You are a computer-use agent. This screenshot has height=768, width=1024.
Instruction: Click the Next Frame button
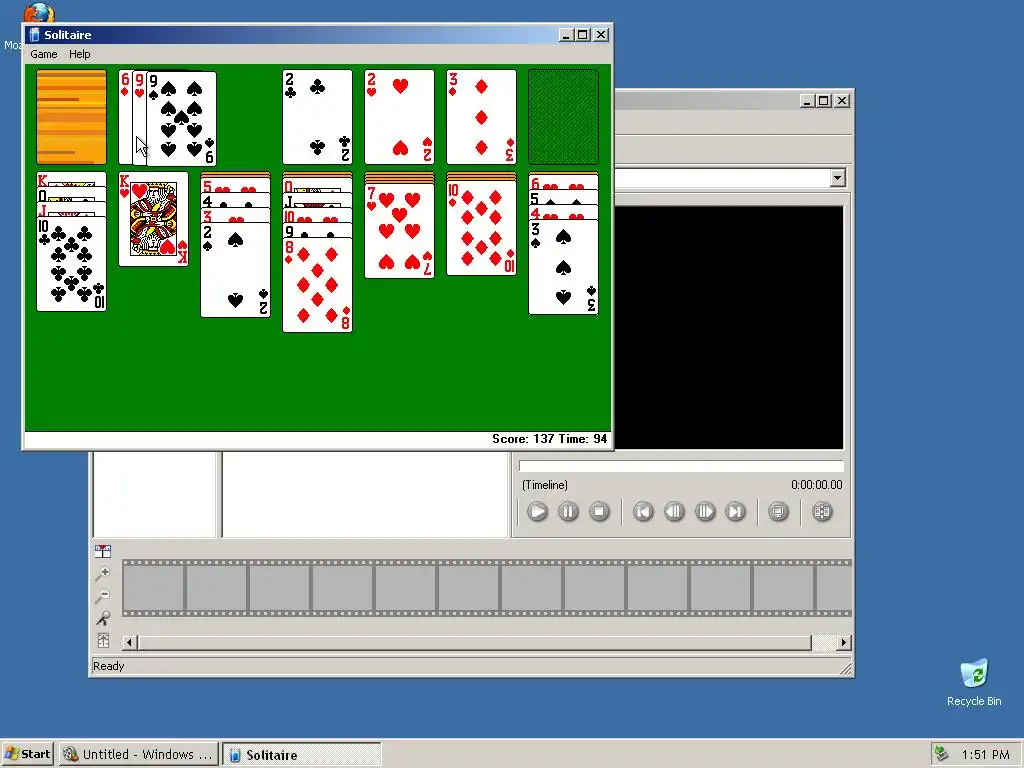[705, 511]
